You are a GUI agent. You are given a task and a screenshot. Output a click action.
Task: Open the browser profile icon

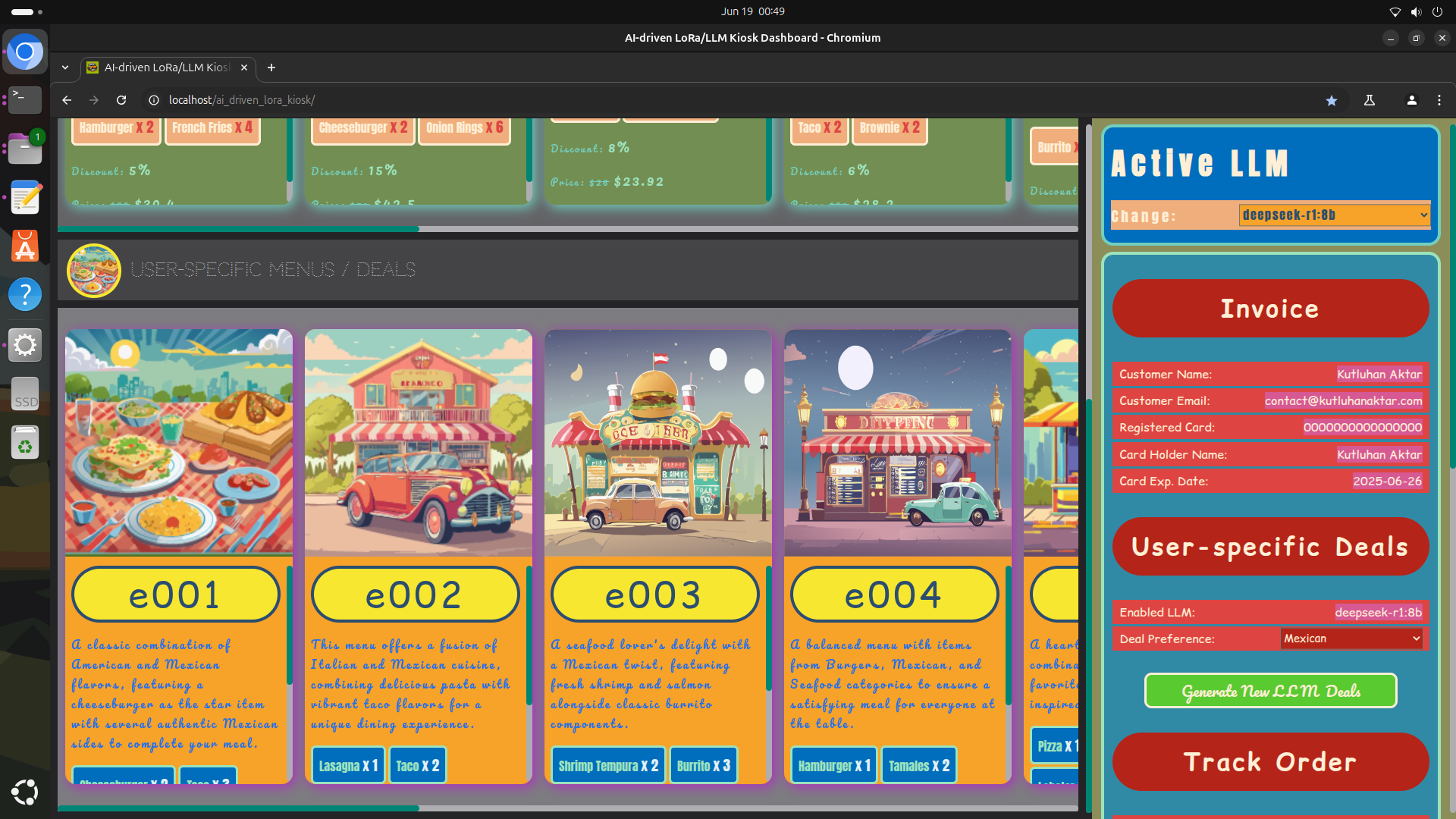click(1411, 100)
